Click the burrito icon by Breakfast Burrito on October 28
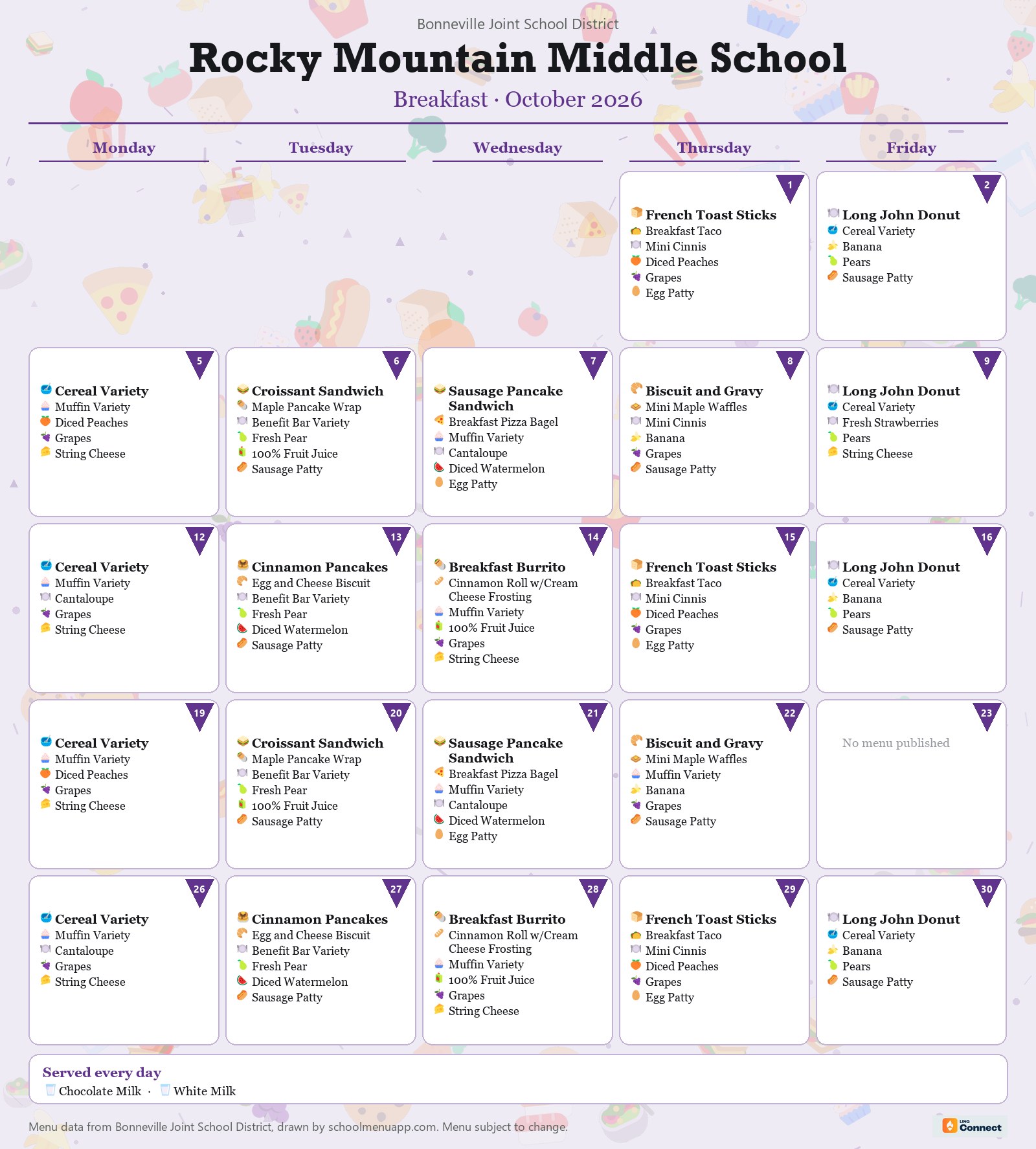This screenshot has width=1036, height=1149. [x=440, y=917]
